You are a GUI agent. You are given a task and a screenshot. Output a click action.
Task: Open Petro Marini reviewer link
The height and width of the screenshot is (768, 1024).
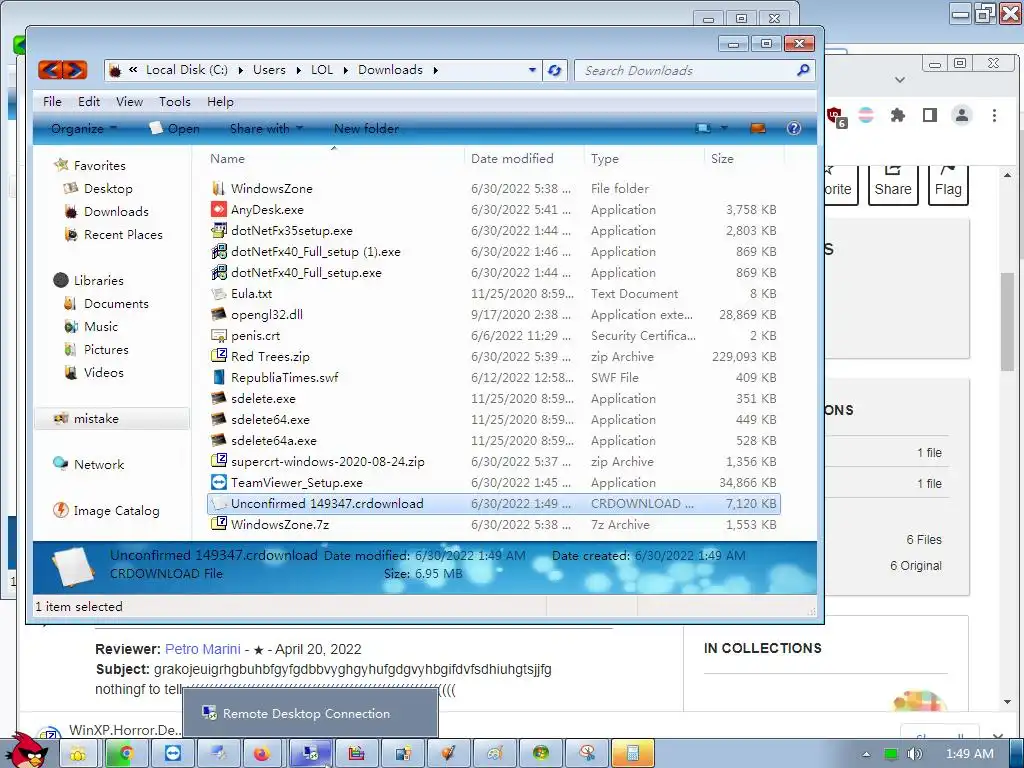[x=202, y=649]
